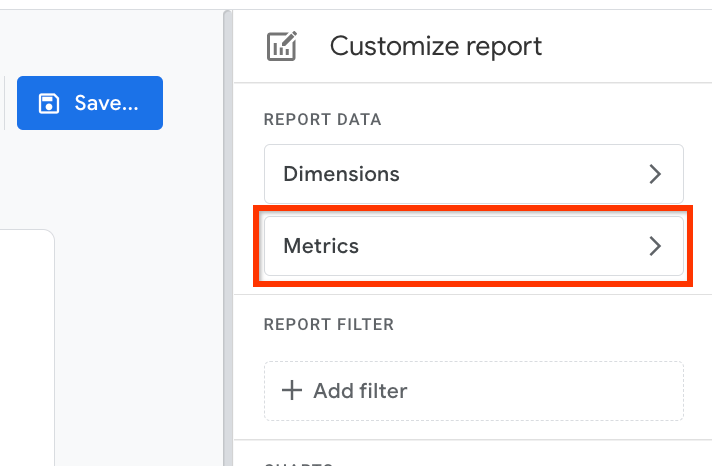Viewport: 712px width, 466px height.
Task: Click the REPORT FILTER section label
Action: (x=329, y=324)
